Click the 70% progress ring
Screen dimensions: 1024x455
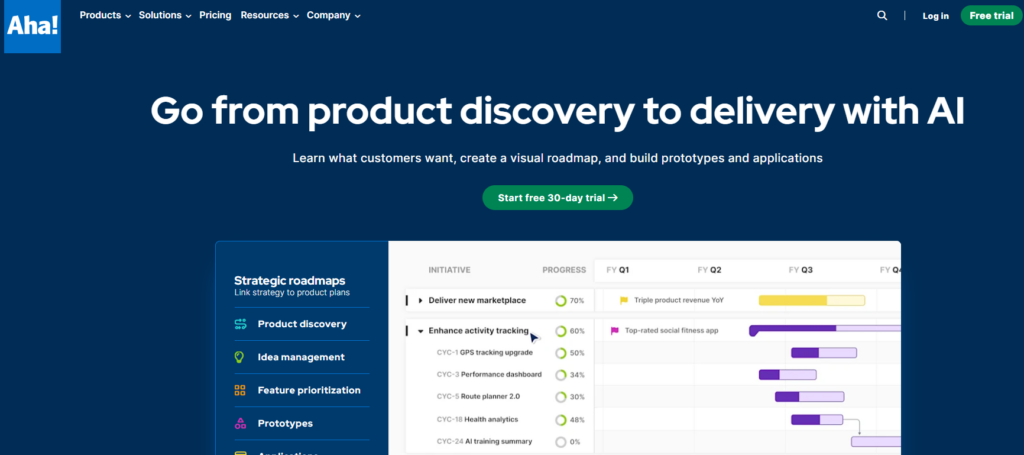(560, 301)
